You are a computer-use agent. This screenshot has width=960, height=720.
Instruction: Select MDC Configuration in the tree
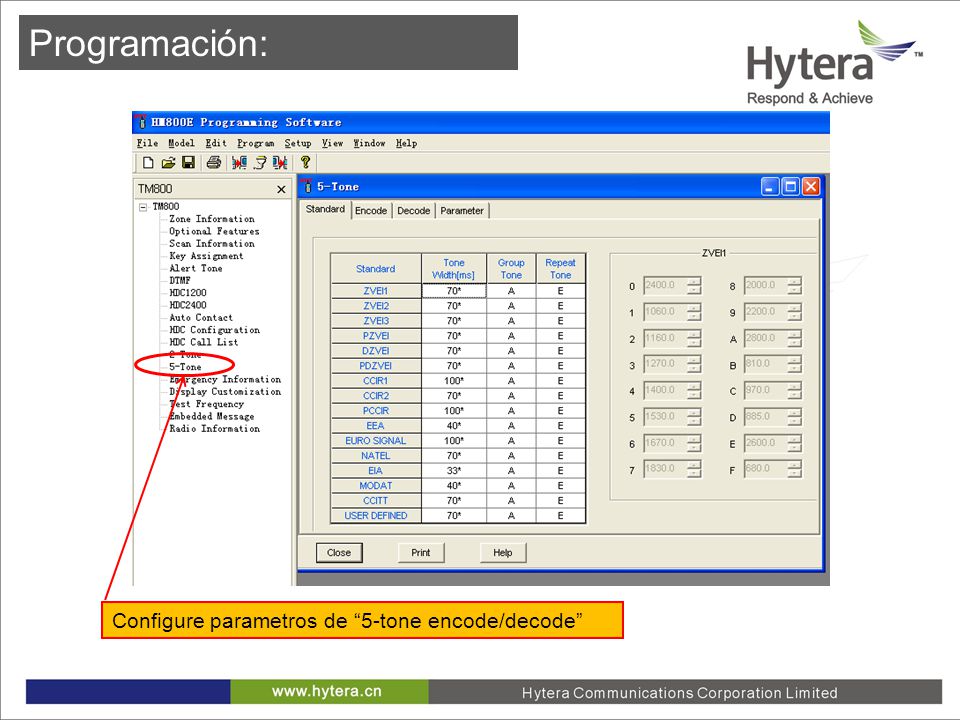click(214, 330)
